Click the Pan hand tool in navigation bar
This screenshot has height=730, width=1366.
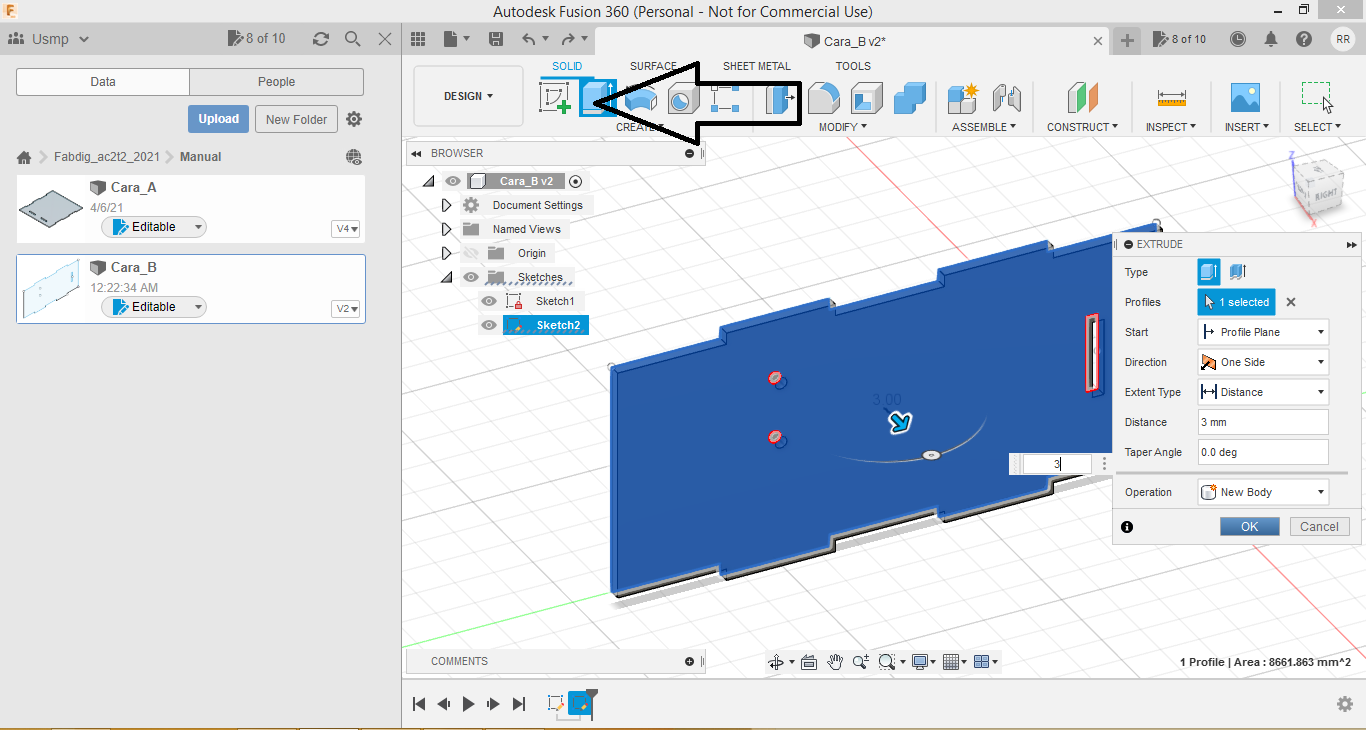(835, 662)
